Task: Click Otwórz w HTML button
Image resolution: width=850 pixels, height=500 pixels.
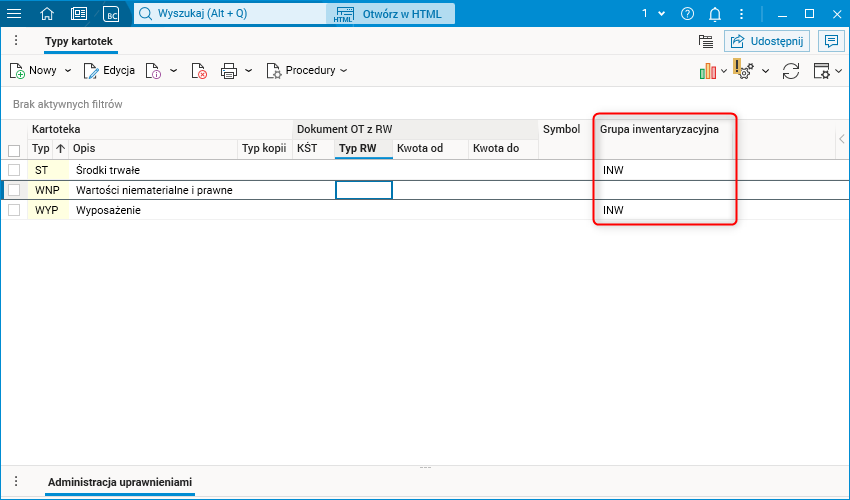Action: point(390,14)
